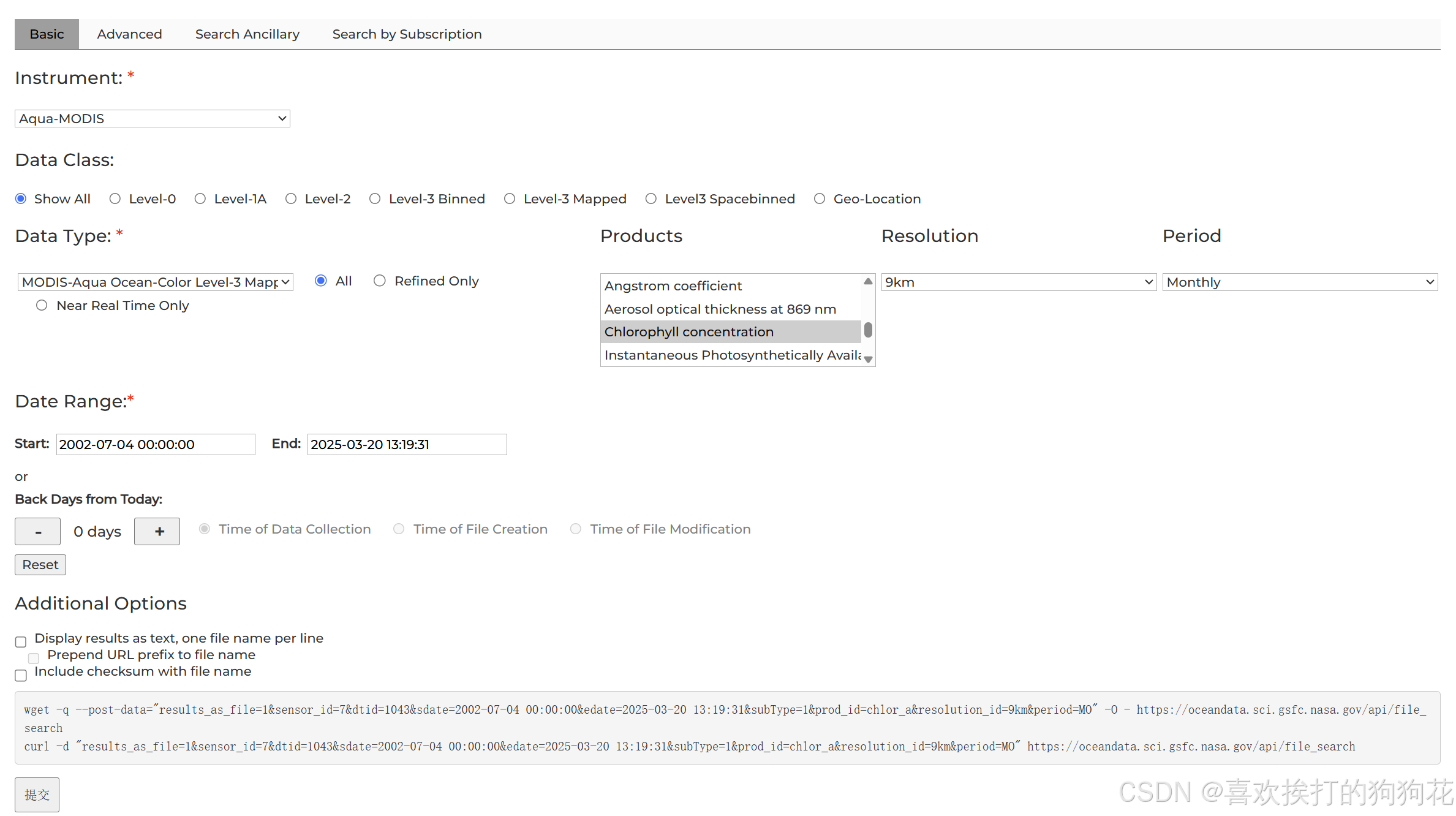The width and height of the screenshot is (1456, 816).
Task: Open Search by Subscription tab
Action: (x=407, y=34)
